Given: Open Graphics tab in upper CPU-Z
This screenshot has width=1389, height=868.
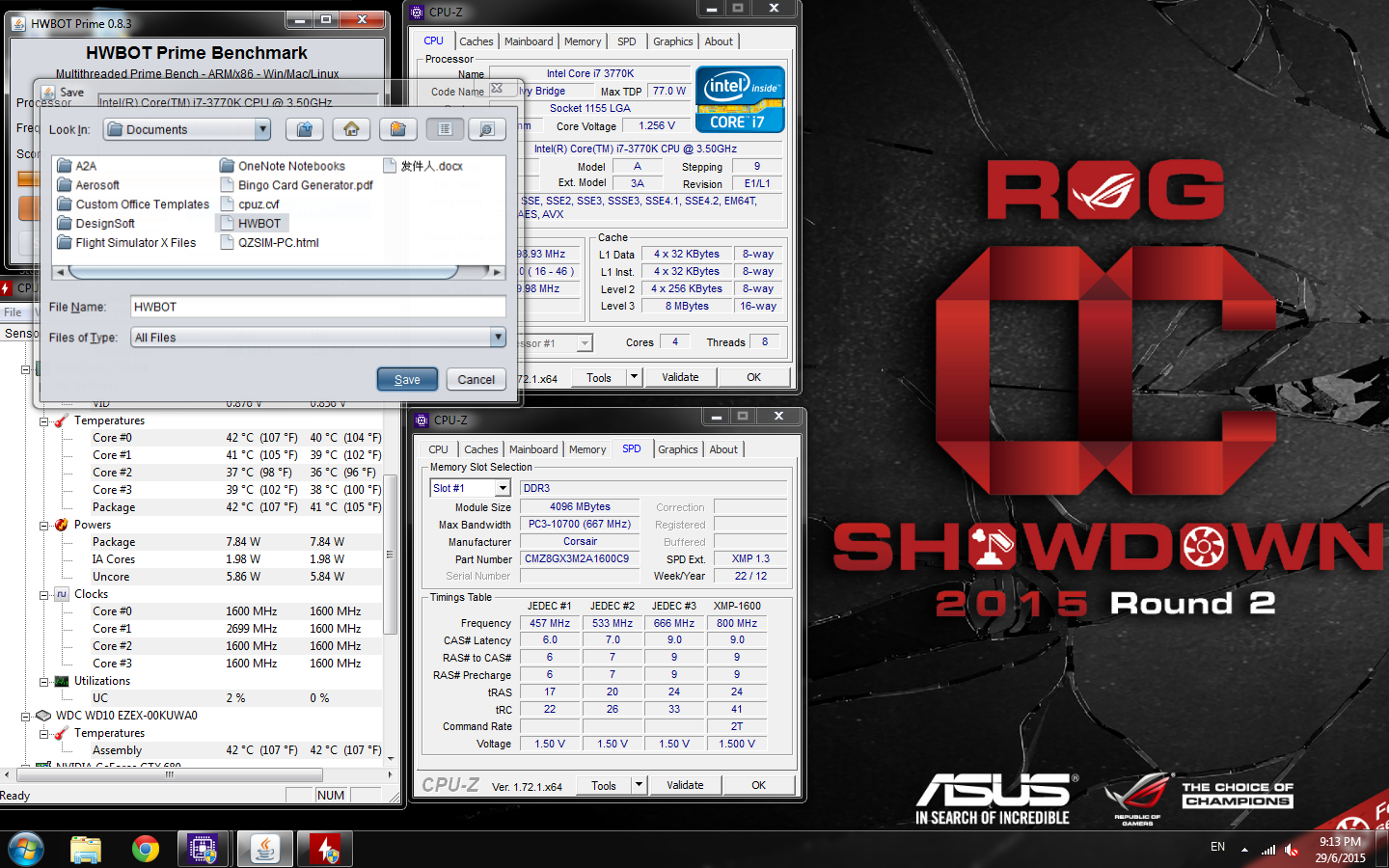Looking at the screenshot, I should 672,41.
